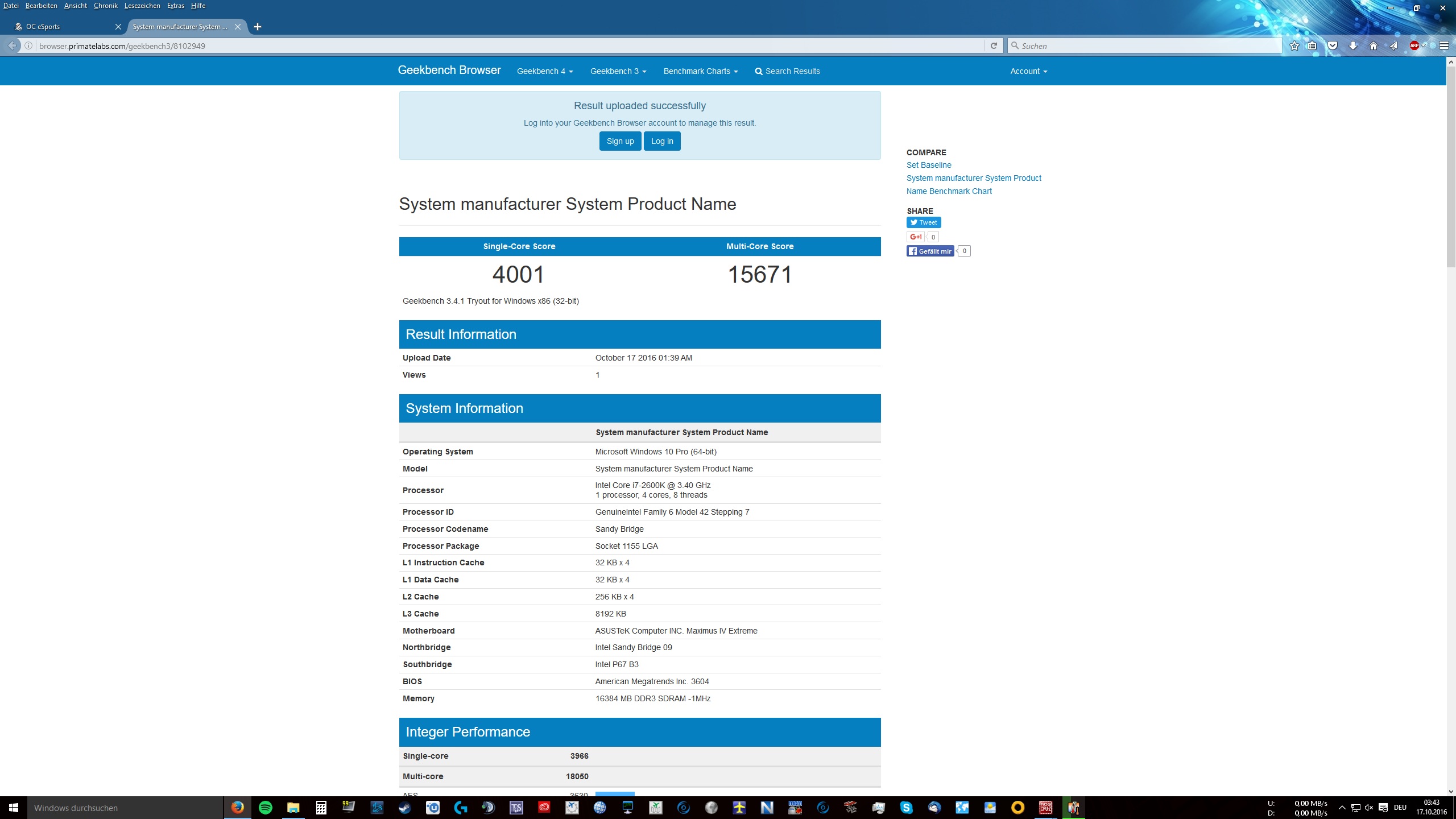Click the muted volume tray icon
Screen dimensions: 1456x819
tap(1369, 808)
